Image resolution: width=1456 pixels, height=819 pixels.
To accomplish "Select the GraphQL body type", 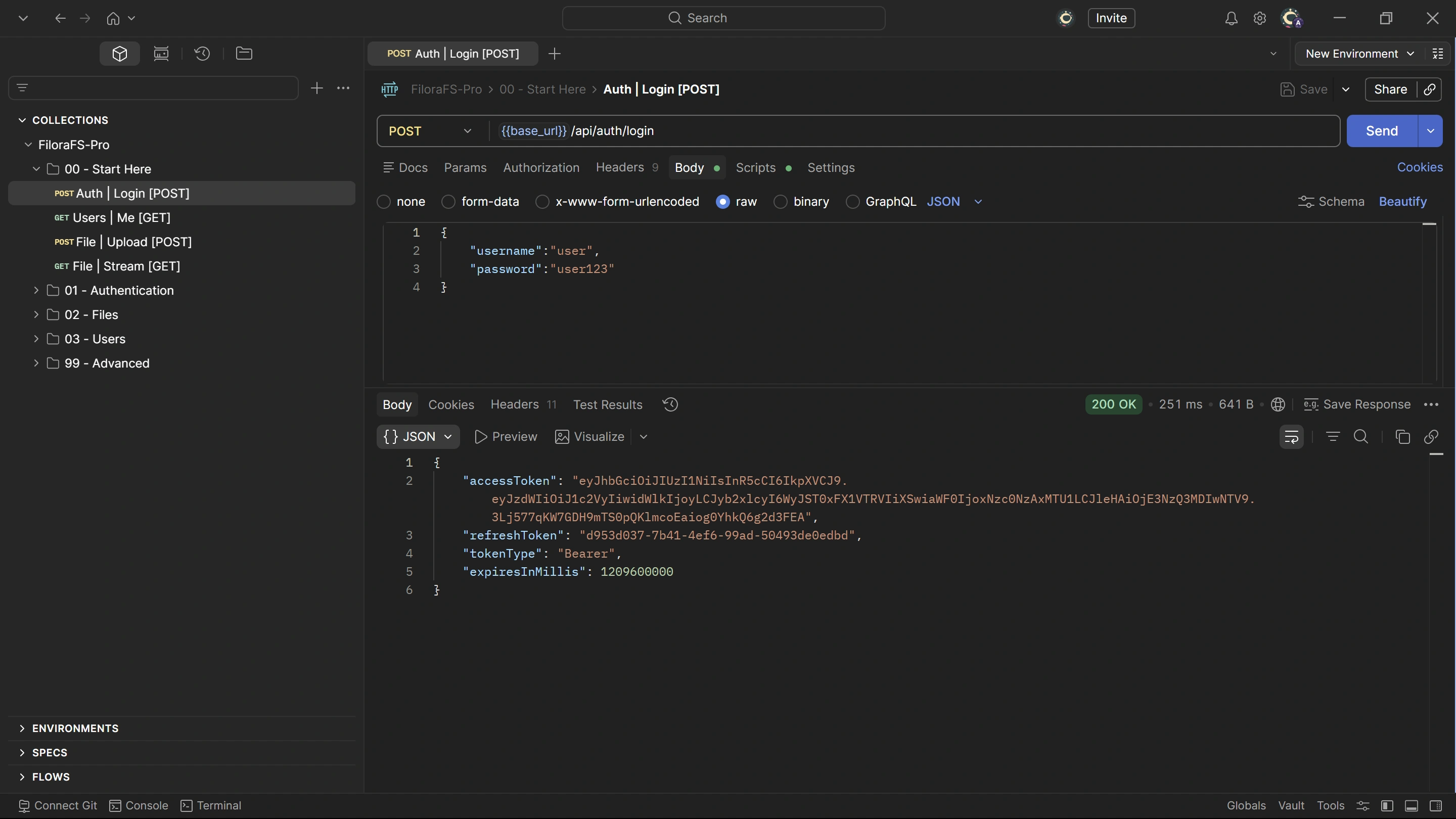I will tap(852, 202).
